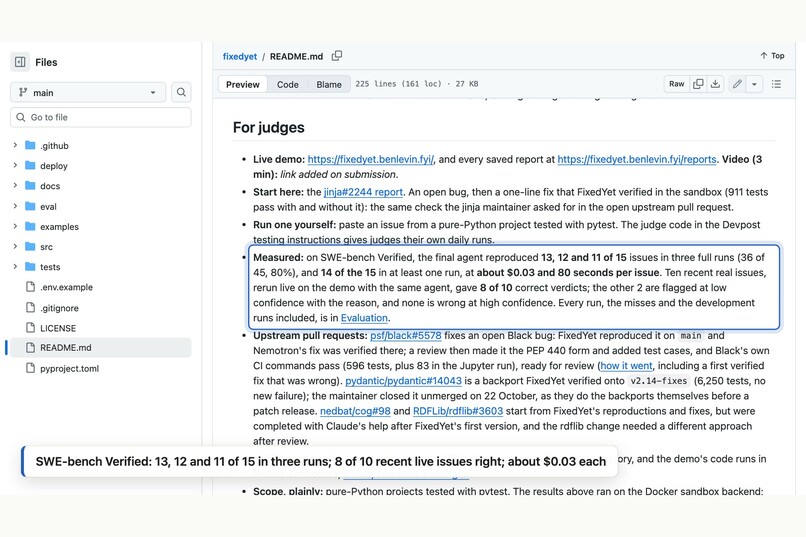Open the deploy folder
The height and width of the screenshot is (537, 806).
53,165
